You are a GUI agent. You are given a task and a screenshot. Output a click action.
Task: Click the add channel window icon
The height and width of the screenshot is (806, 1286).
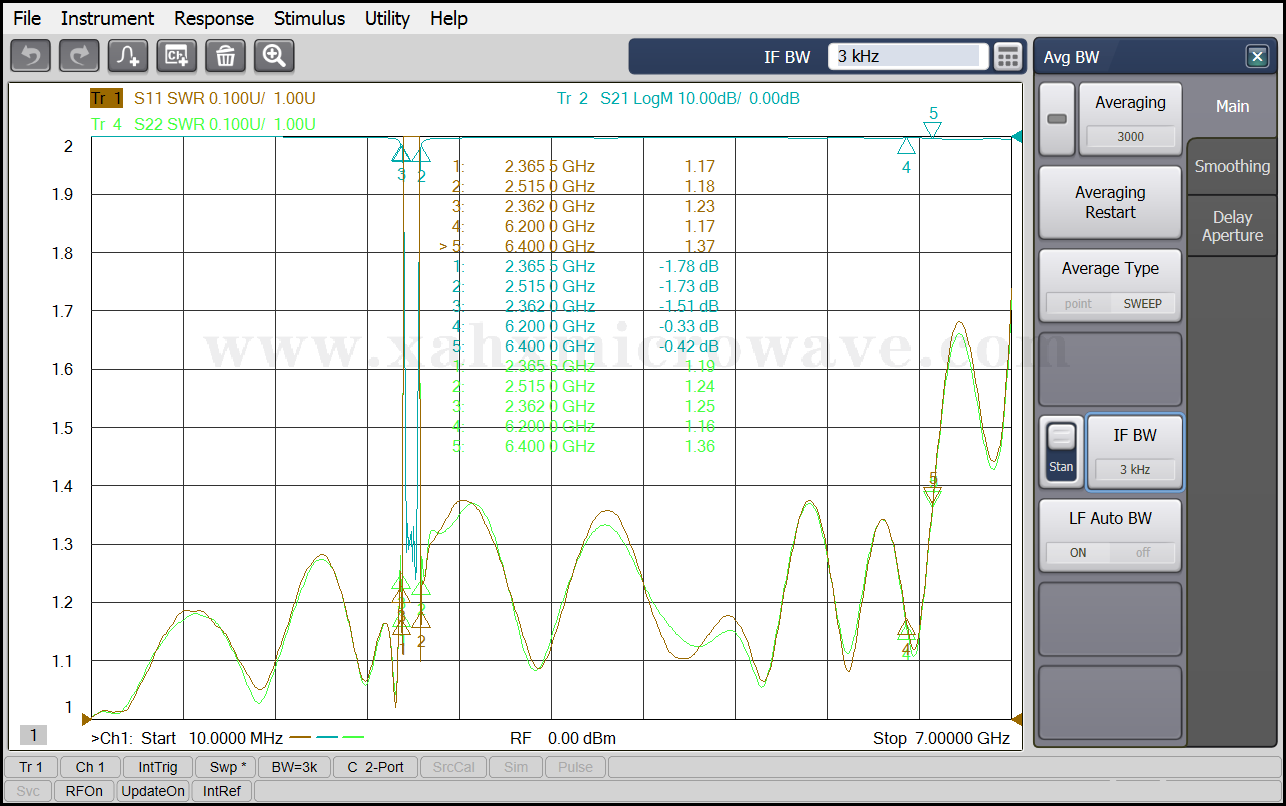(x=177, y=56)
